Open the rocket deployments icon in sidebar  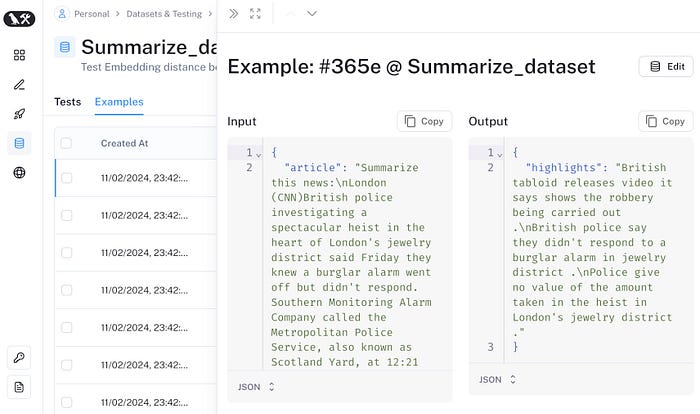point(19,114)
